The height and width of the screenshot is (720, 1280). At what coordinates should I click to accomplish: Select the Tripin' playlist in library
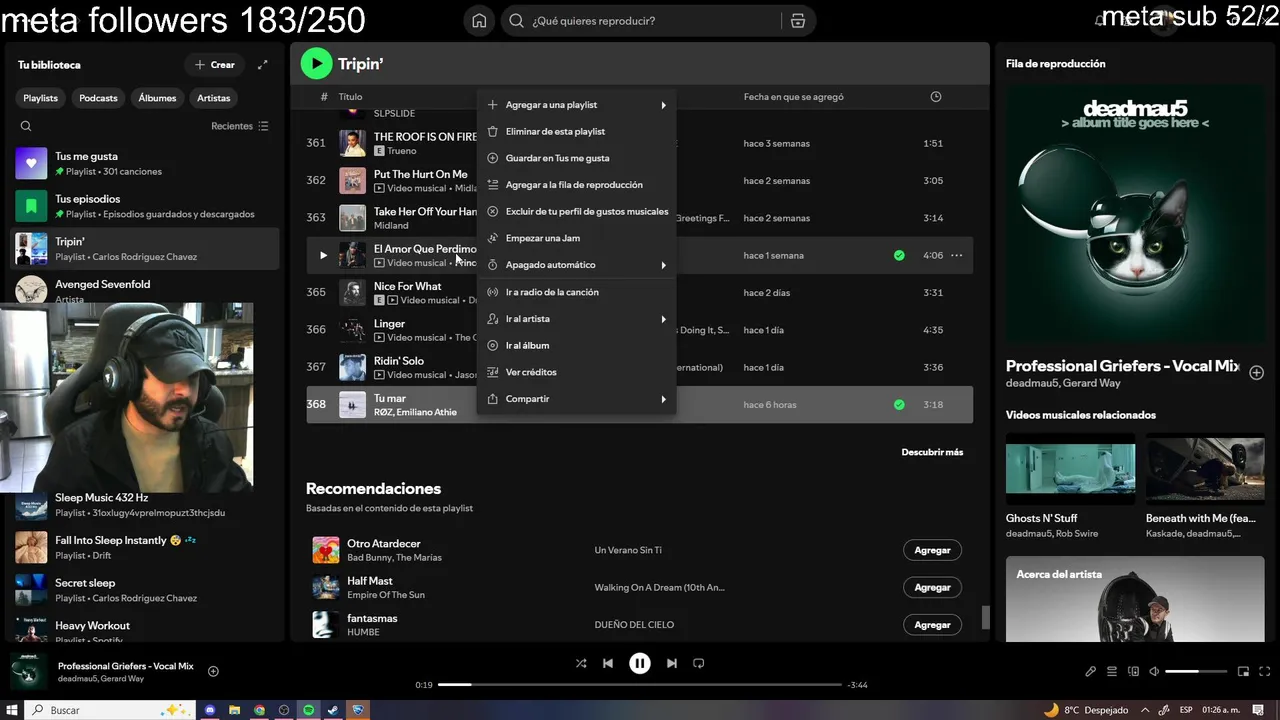147,249
